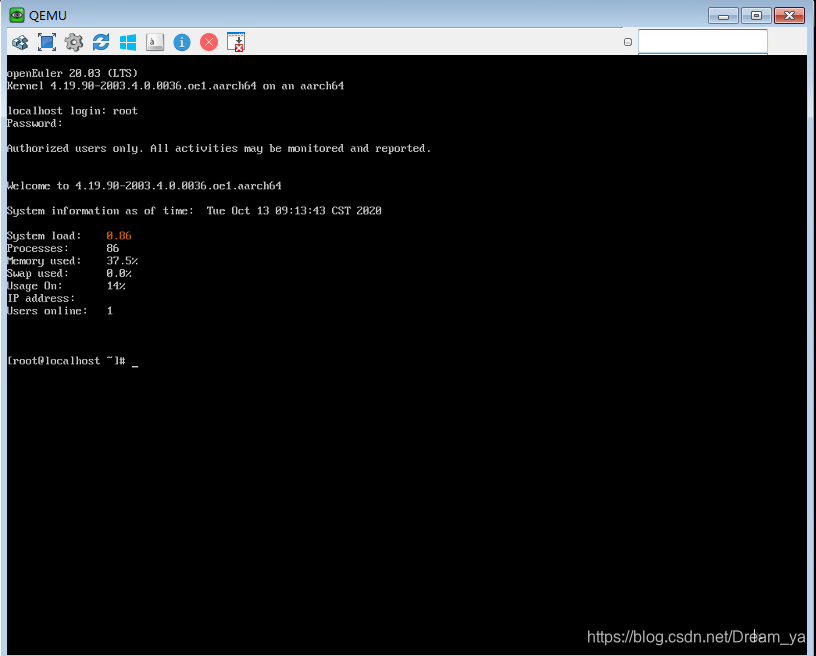Click the red disconnect icon
Screen dimensions: 816x656
pyautogui.click(x=209, y=42)
